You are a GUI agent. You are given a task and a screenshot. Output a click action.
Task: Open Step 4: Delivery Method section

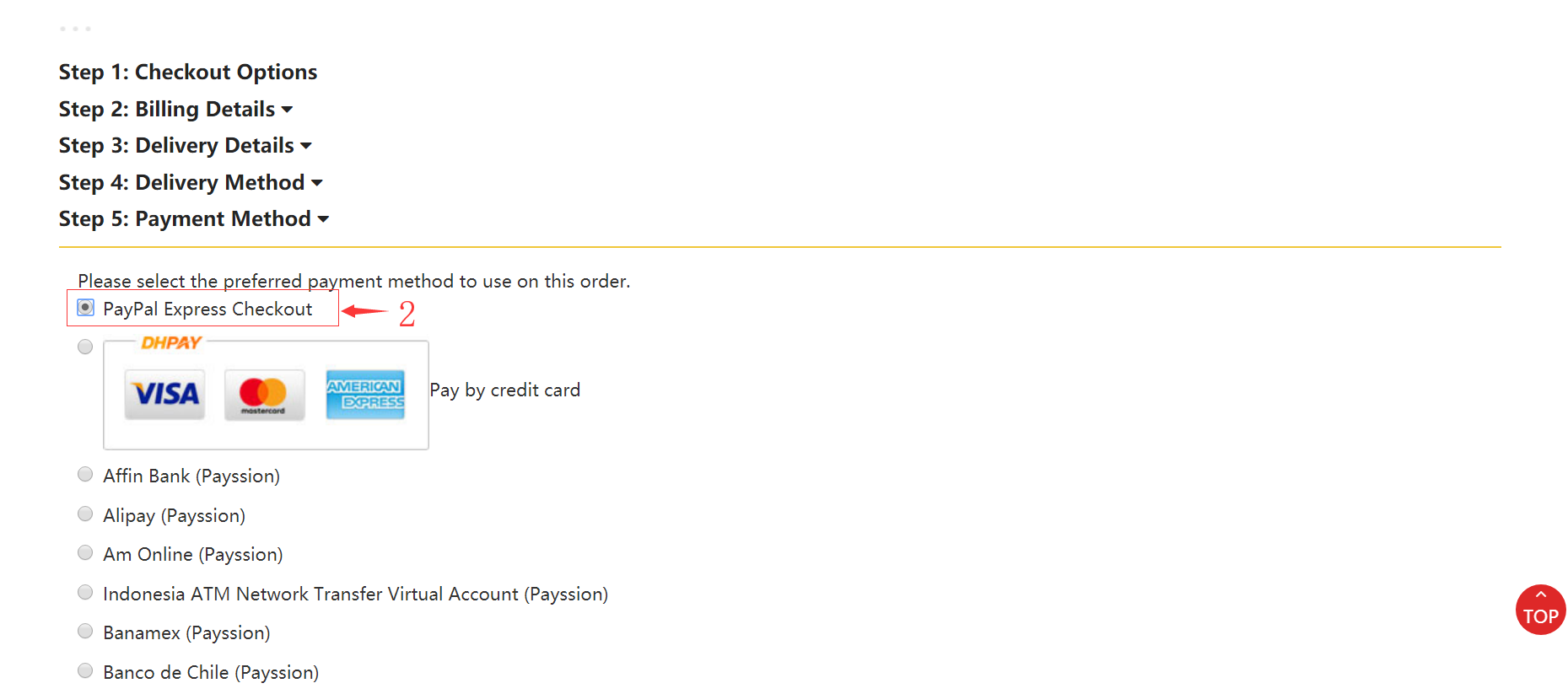click(191, 182)
